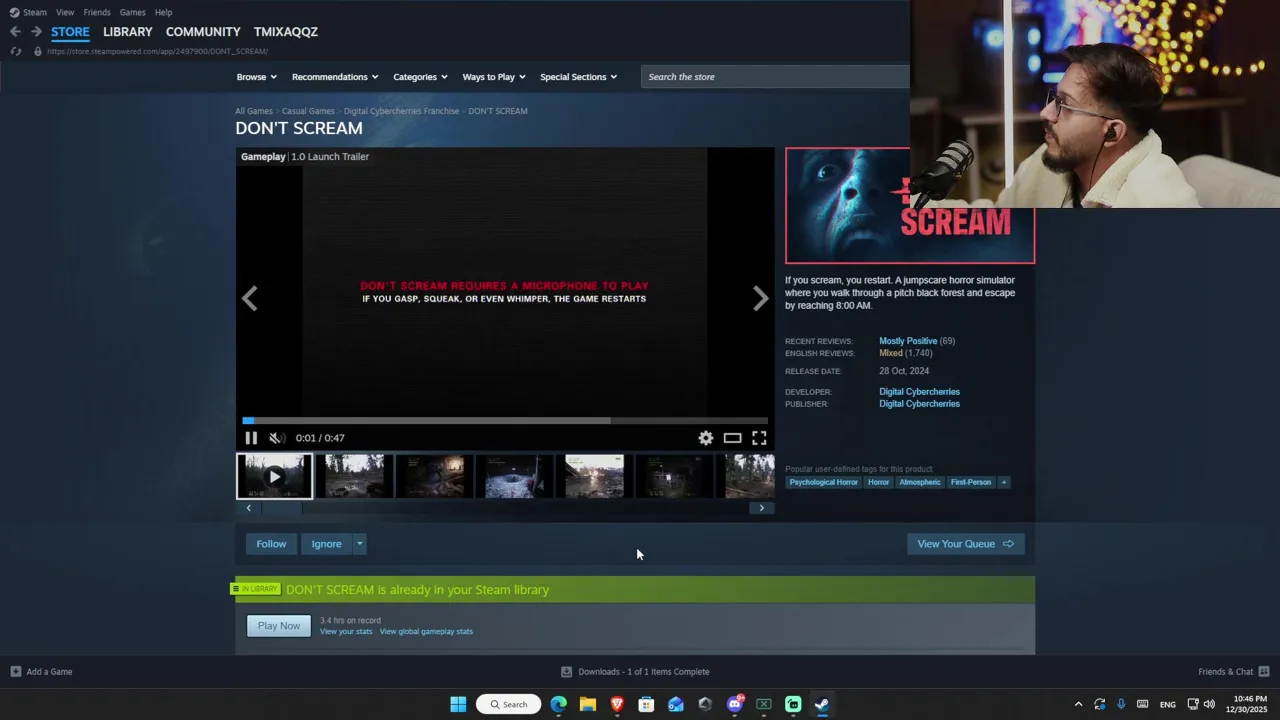
Task: Open the Help menu
Action: pos(163,12)
